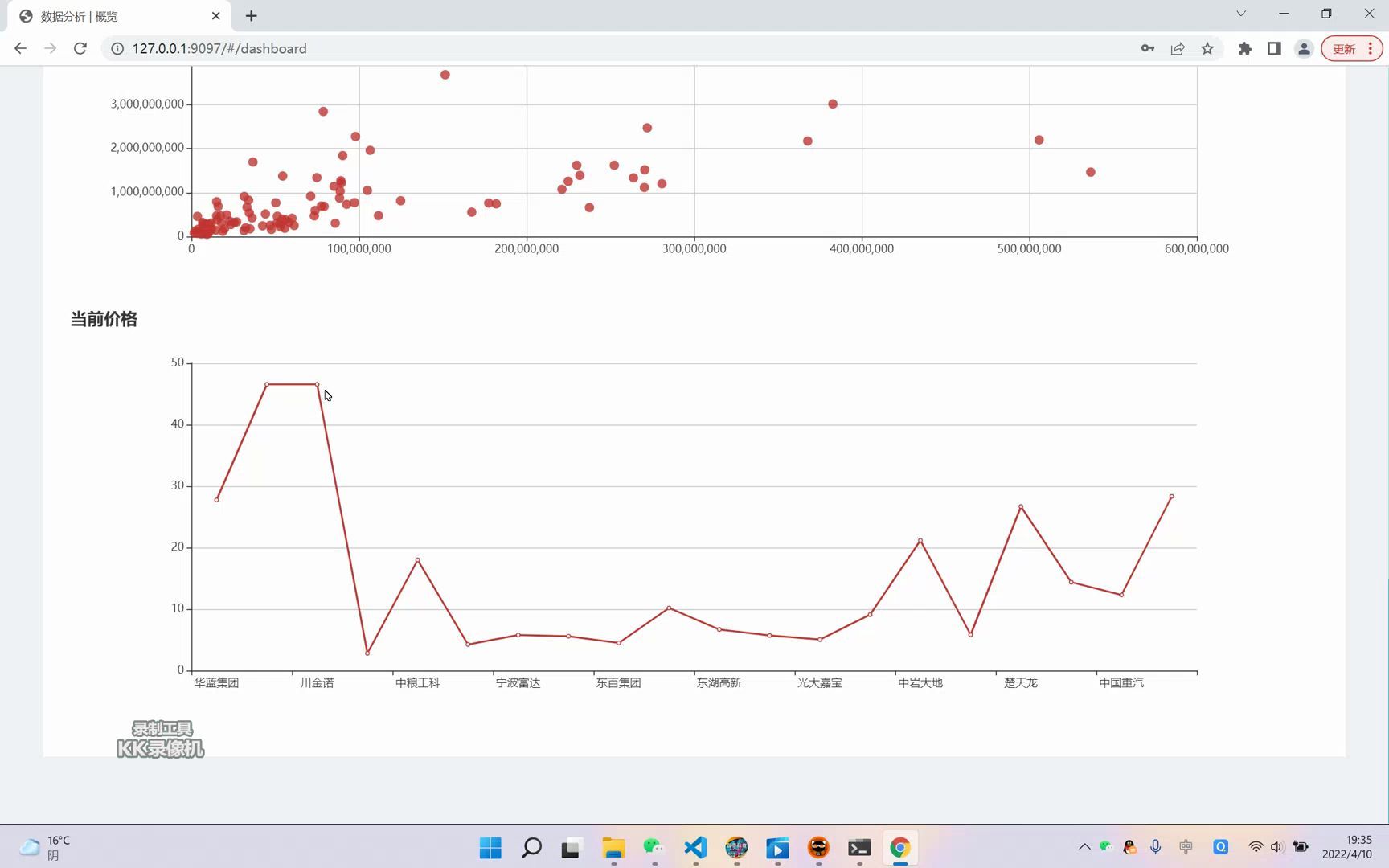Open Visual Studio Code from taskbar
1389x868 pixels.
(695, 848)
